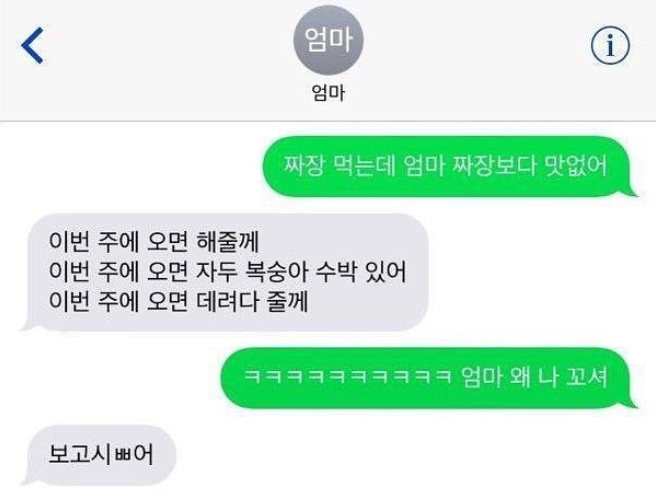Open contact details via the info icon

click(x=610, y=45)
